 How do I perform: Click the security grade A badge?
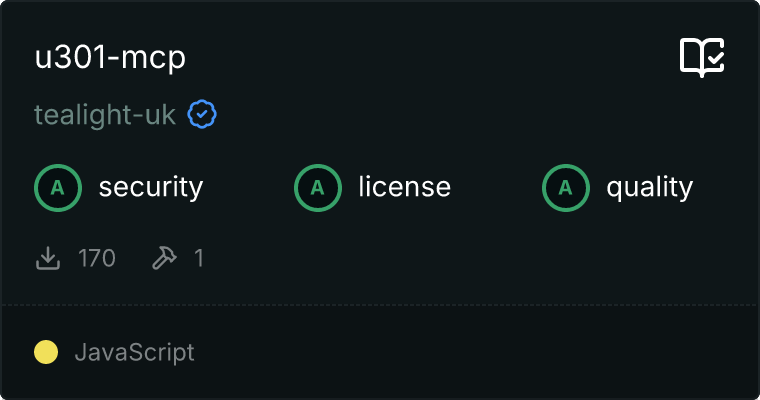(x=58, y=187)
